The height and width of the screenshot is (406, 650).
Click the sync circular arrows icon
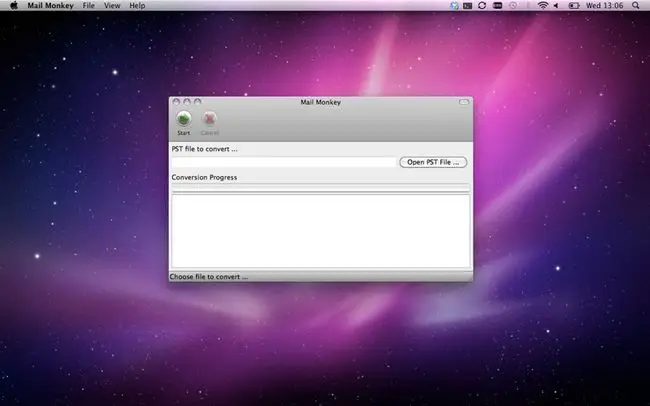[x=482, y=5]
